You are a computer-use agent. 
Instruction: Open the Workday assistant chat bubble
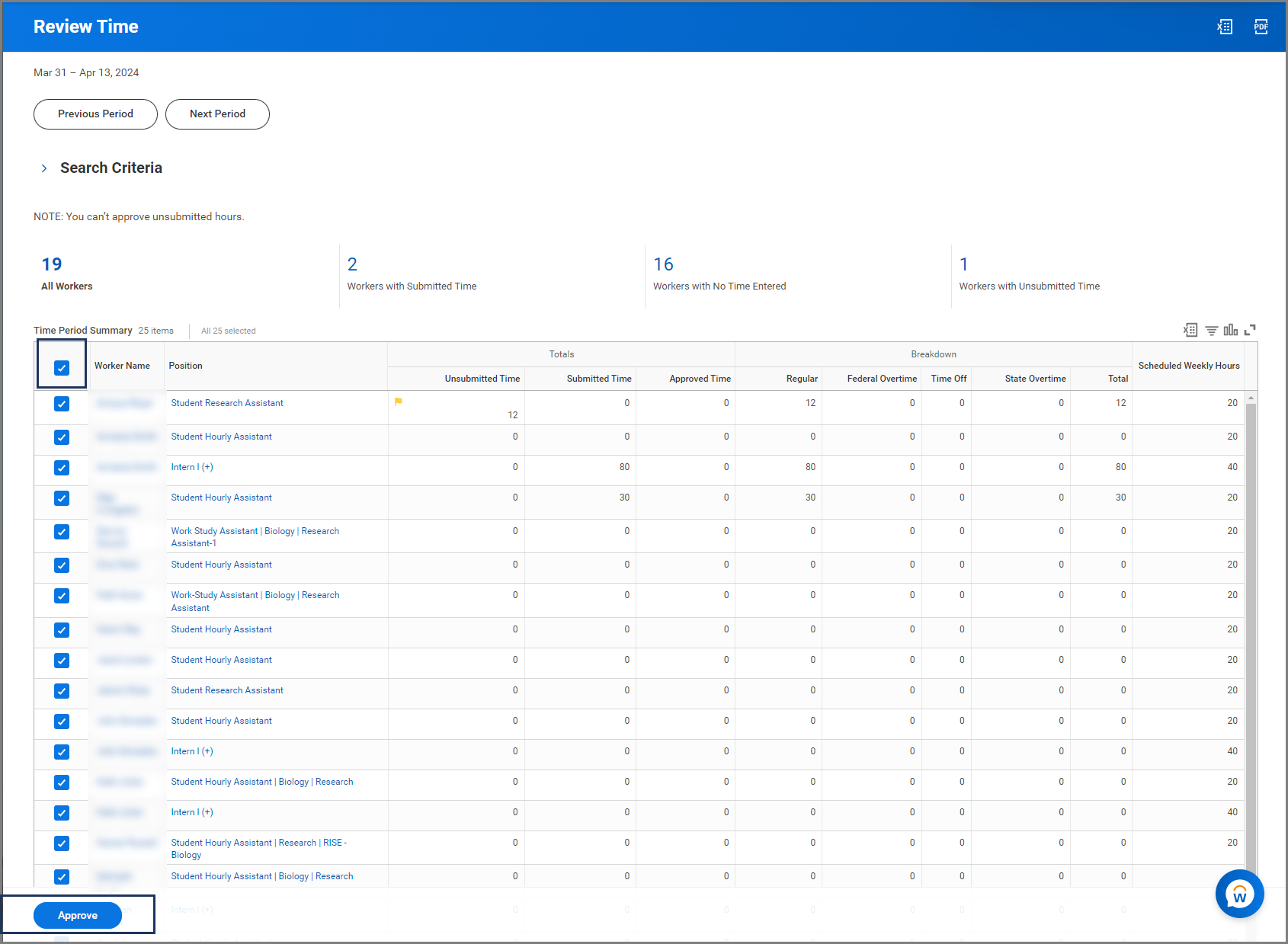[x=1239, y=894]
